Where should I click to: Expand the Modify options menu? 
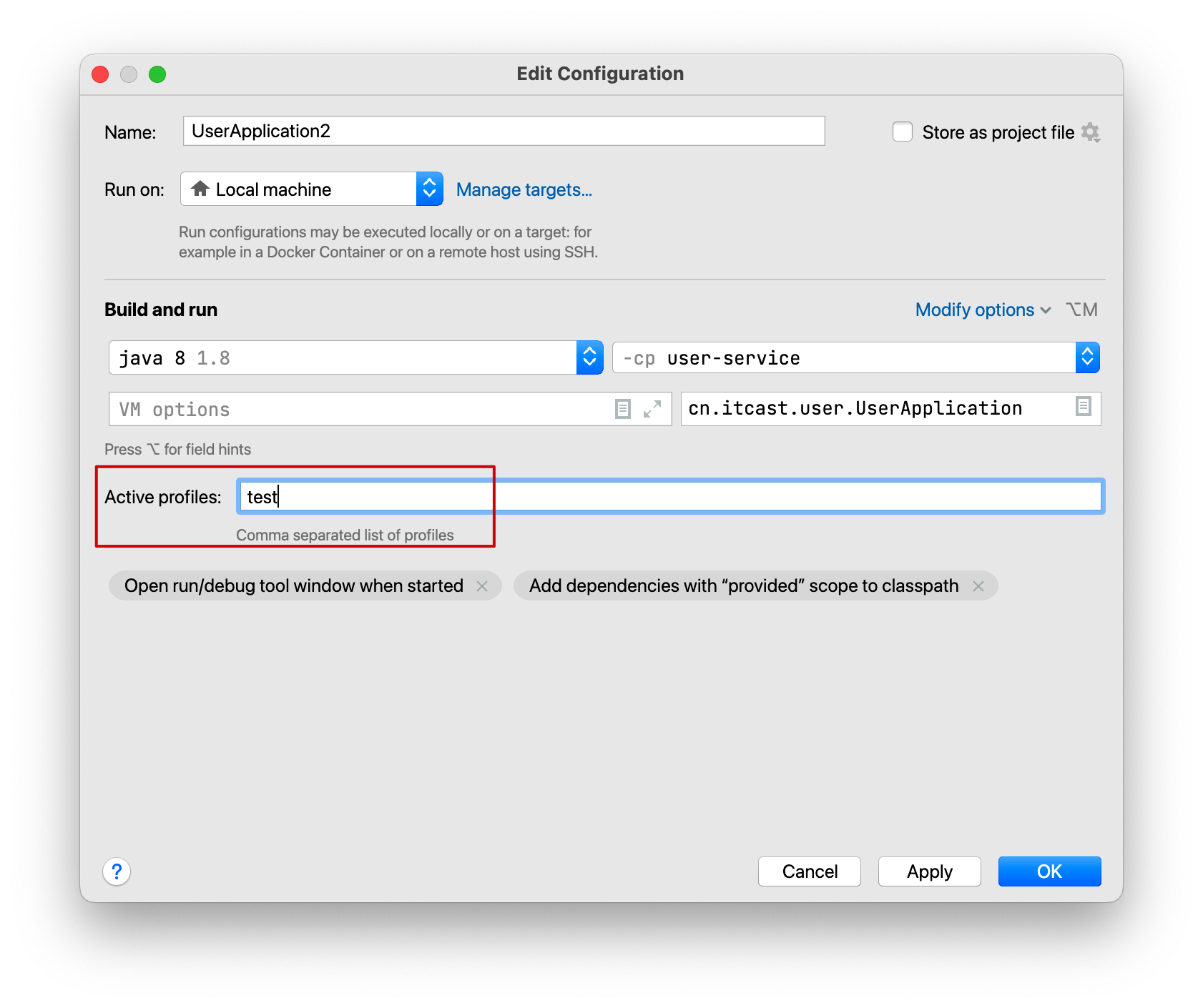pos(983,310)
